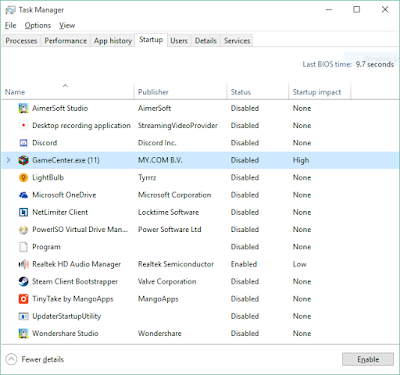The width and height of the screenshot is (400, 375).
Task: Select the LightBulb entry name
Action: 48,178
